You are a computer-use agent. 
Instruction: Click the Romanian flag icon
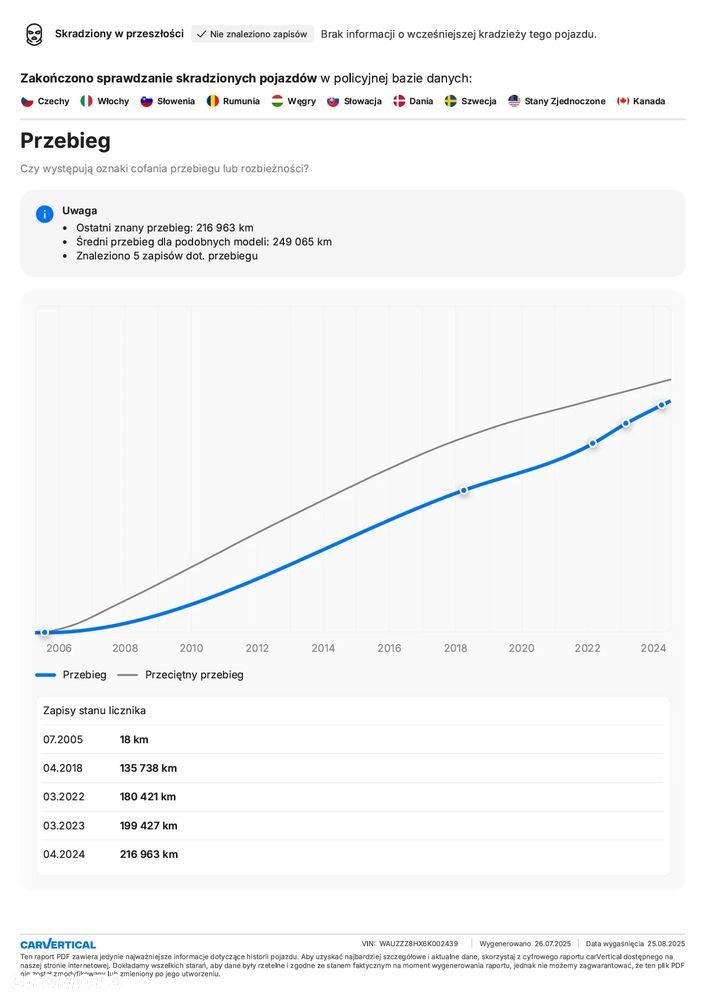click(x=213, y=101)
